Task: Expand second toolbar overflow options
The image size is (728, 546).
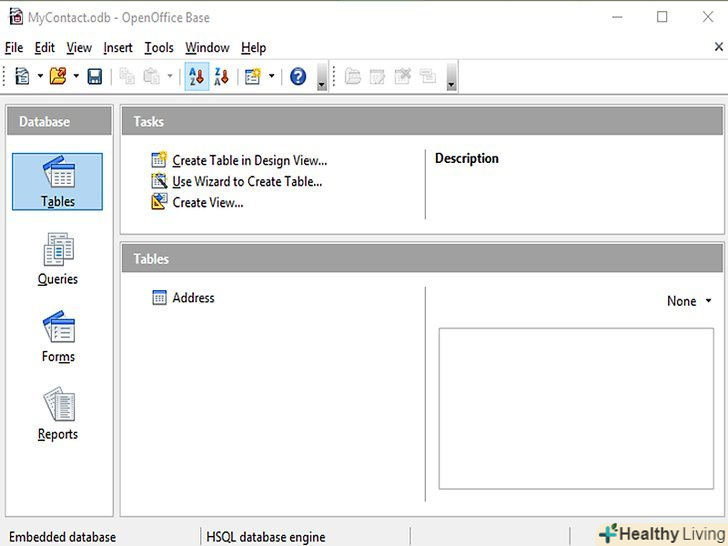Action: (451, 77)
